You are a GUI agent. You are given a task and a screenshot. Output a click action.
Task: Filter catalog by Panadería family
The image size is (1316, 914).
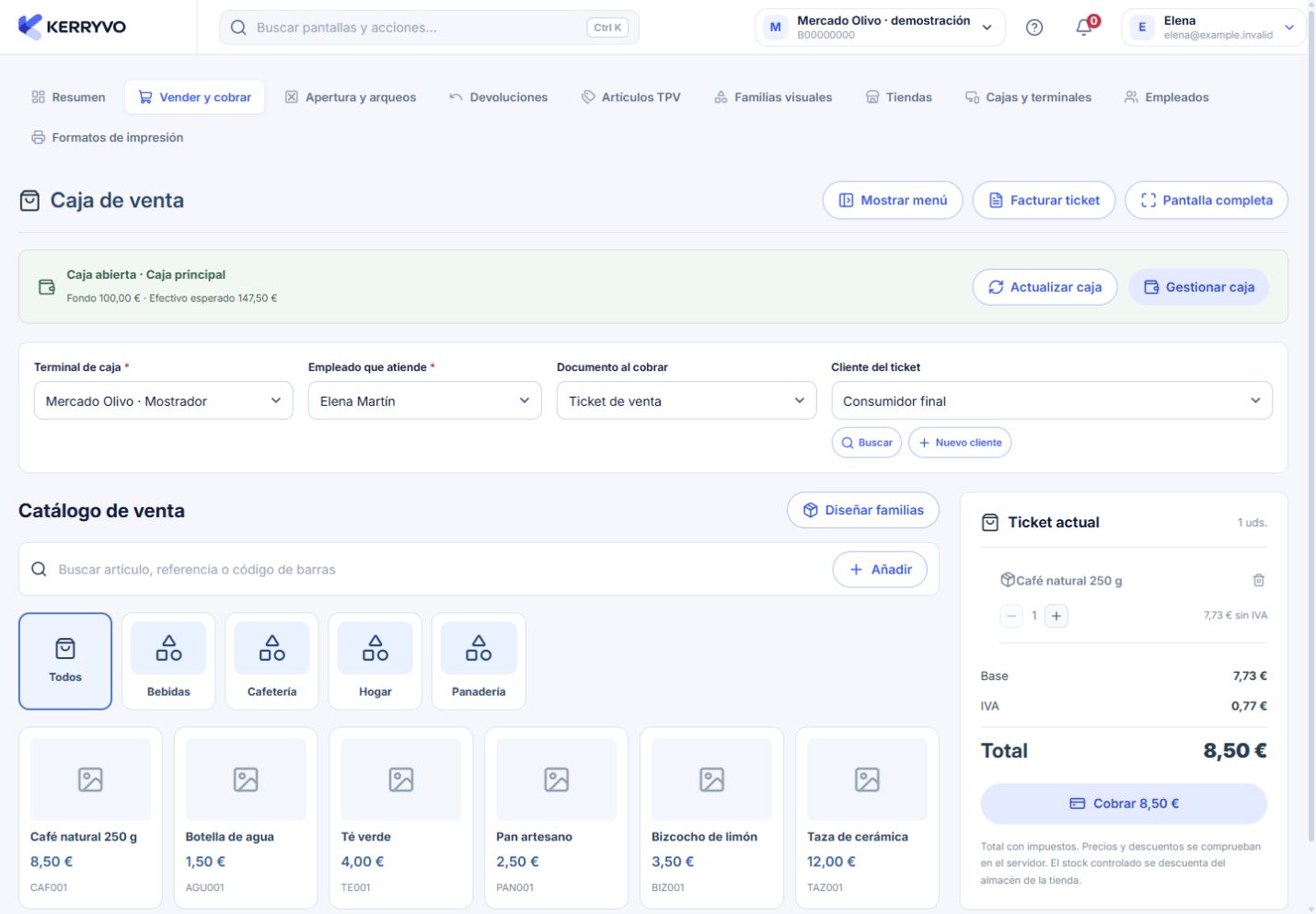(479, 661)
